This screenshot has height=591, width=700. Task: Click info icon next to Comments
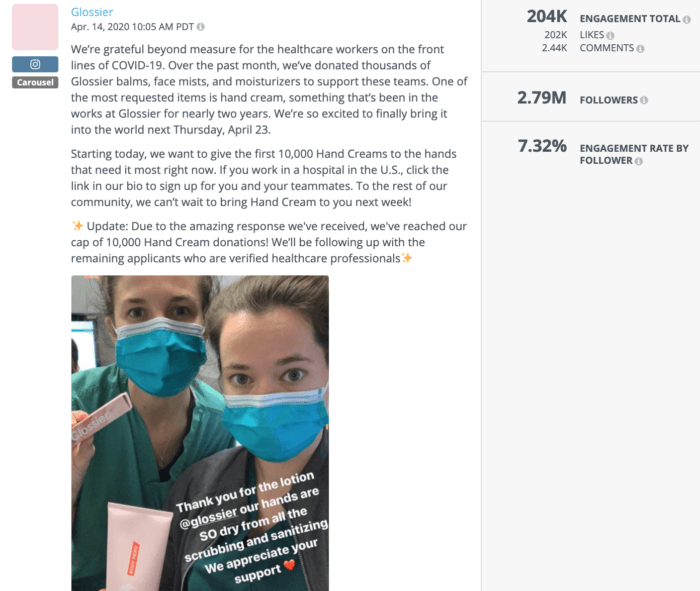pyautogui.click(x=640, y=49)
